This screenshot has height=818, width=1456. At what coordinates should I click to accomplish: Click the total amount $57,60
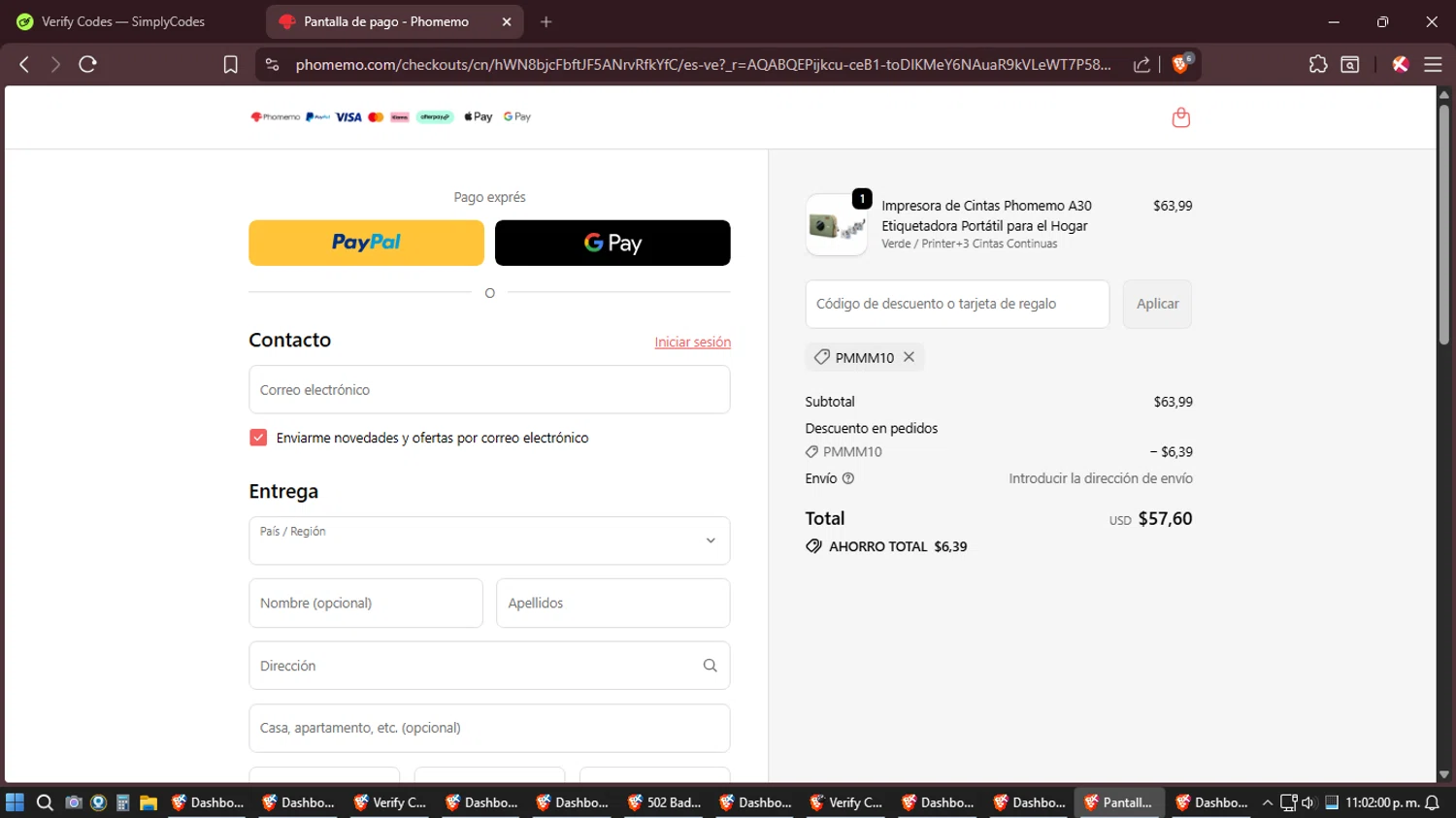point(1165,518)
